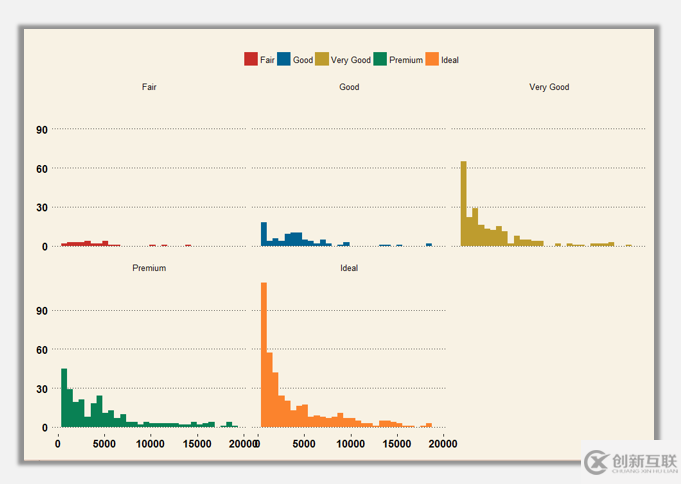Click the 'Ideal' facet panel title
This screenshot has height=484, width=681.
tap(349, 268)
